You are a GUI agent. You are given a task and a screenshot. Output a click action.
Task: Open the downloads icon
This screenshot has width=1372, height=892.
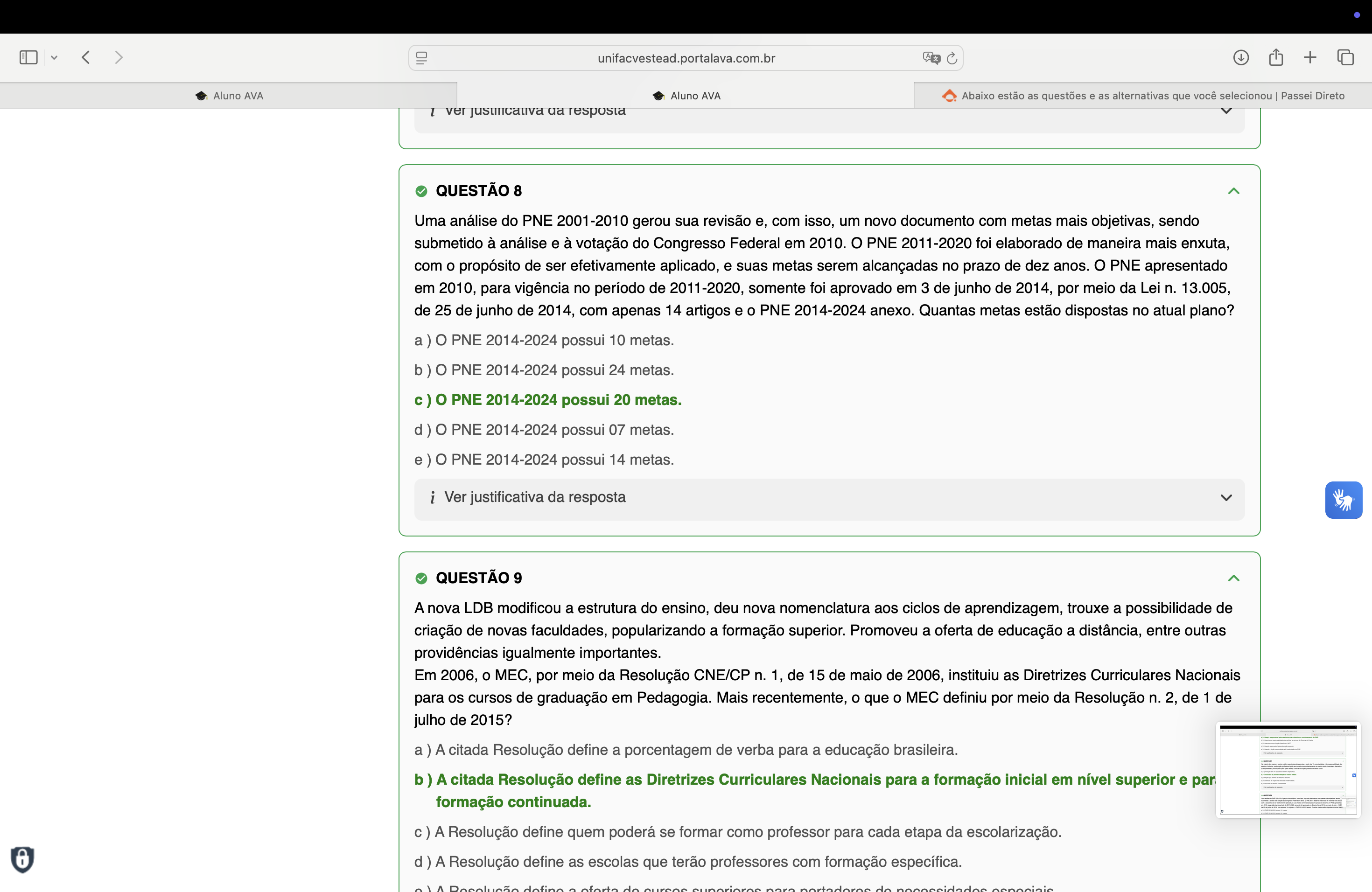(1240, 58)
